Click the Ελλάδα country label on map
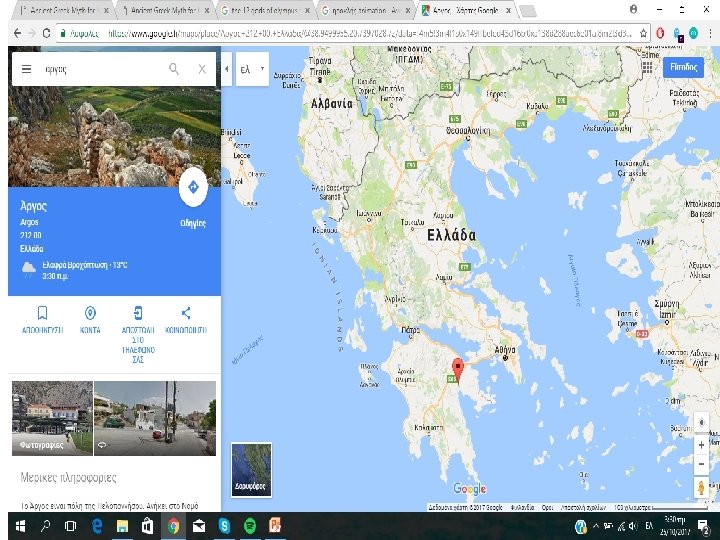This screenshot has width=720, height=540. click(451, 235)
